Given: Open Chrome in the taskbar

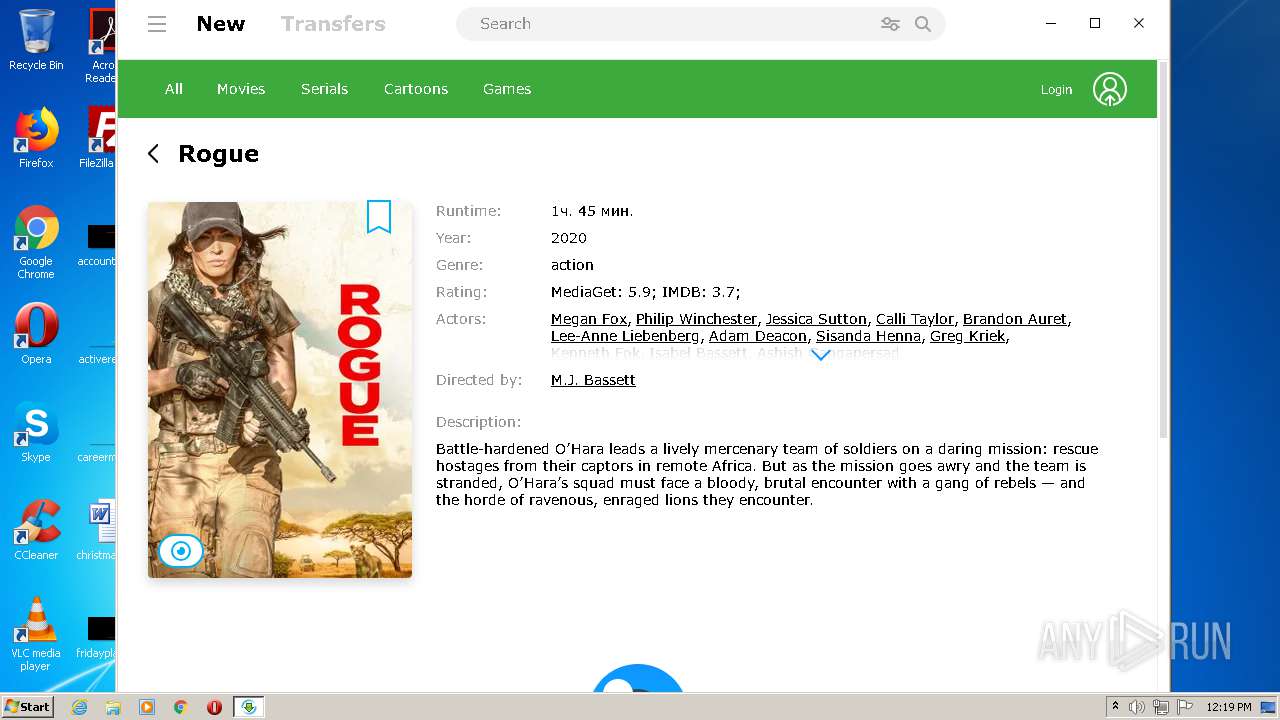Looking at the screenshot, I should pos(181,707).
